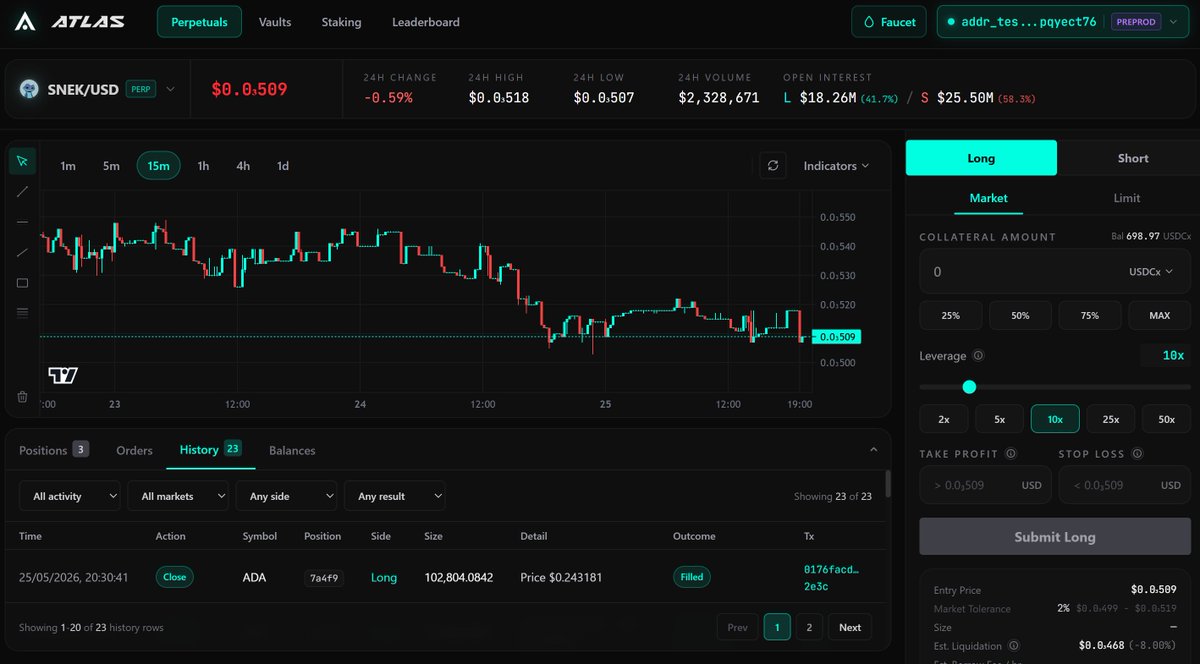Select the trend line tool beneath the cursor tool
Screen dimensions: 1200x664
pyautogui.click(x=22, y=191)
